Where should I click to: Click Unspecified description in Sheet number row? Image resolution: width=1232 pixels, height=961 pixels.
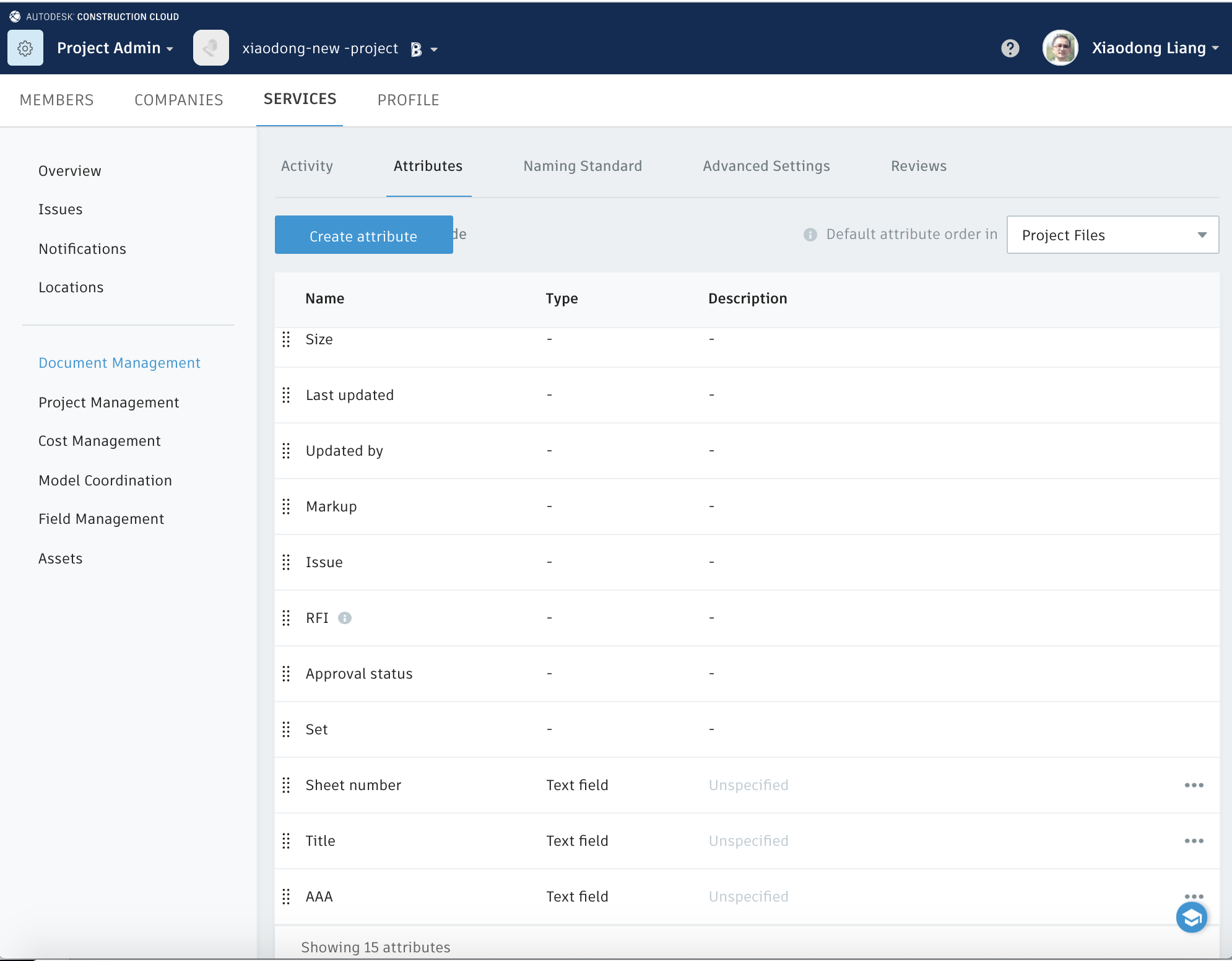(x=748, y=785)
